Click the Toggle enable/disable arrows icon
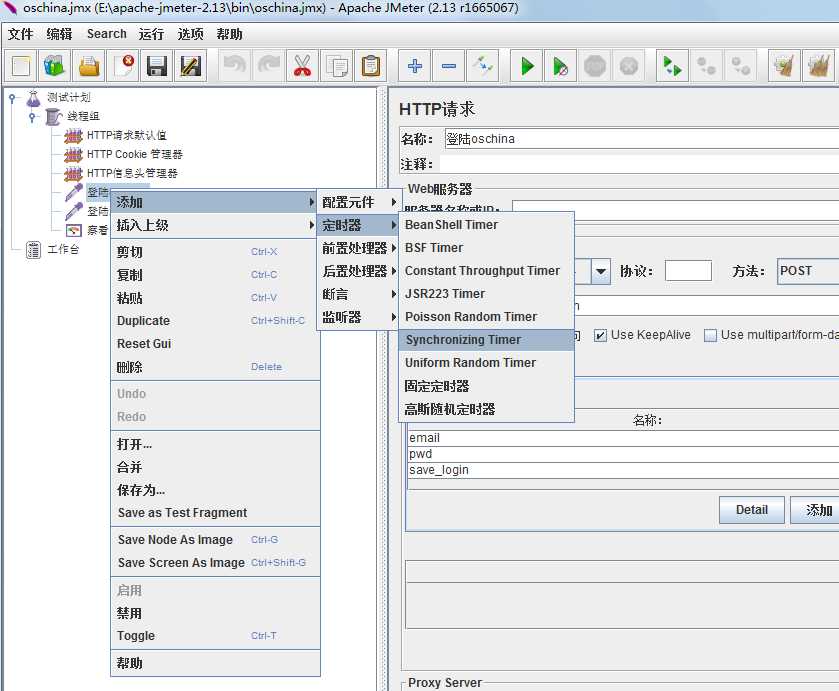839x691 pixels. coord(483,66)
